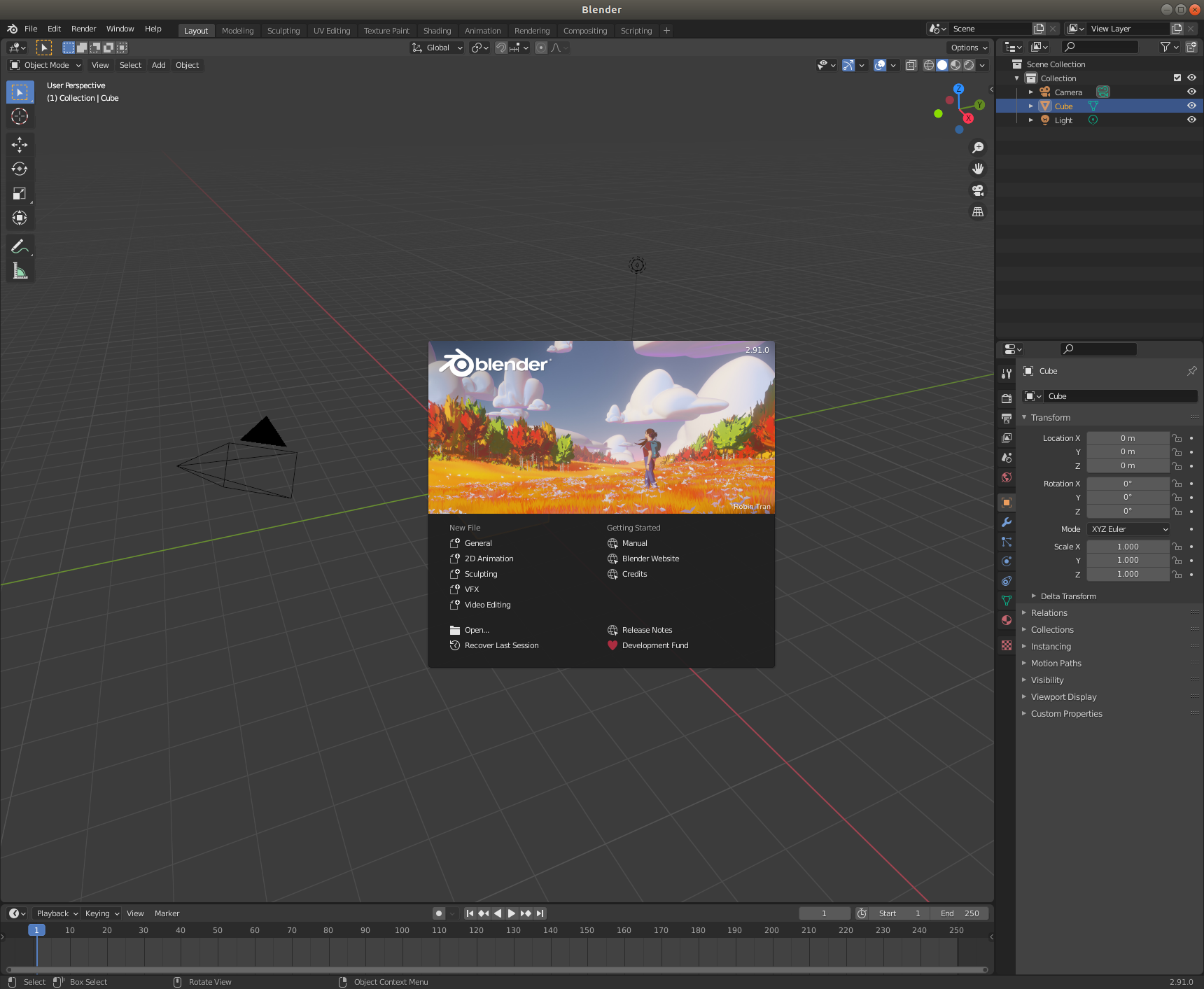
Task: Open the Output properties tab
Action: click(1007, 418)
